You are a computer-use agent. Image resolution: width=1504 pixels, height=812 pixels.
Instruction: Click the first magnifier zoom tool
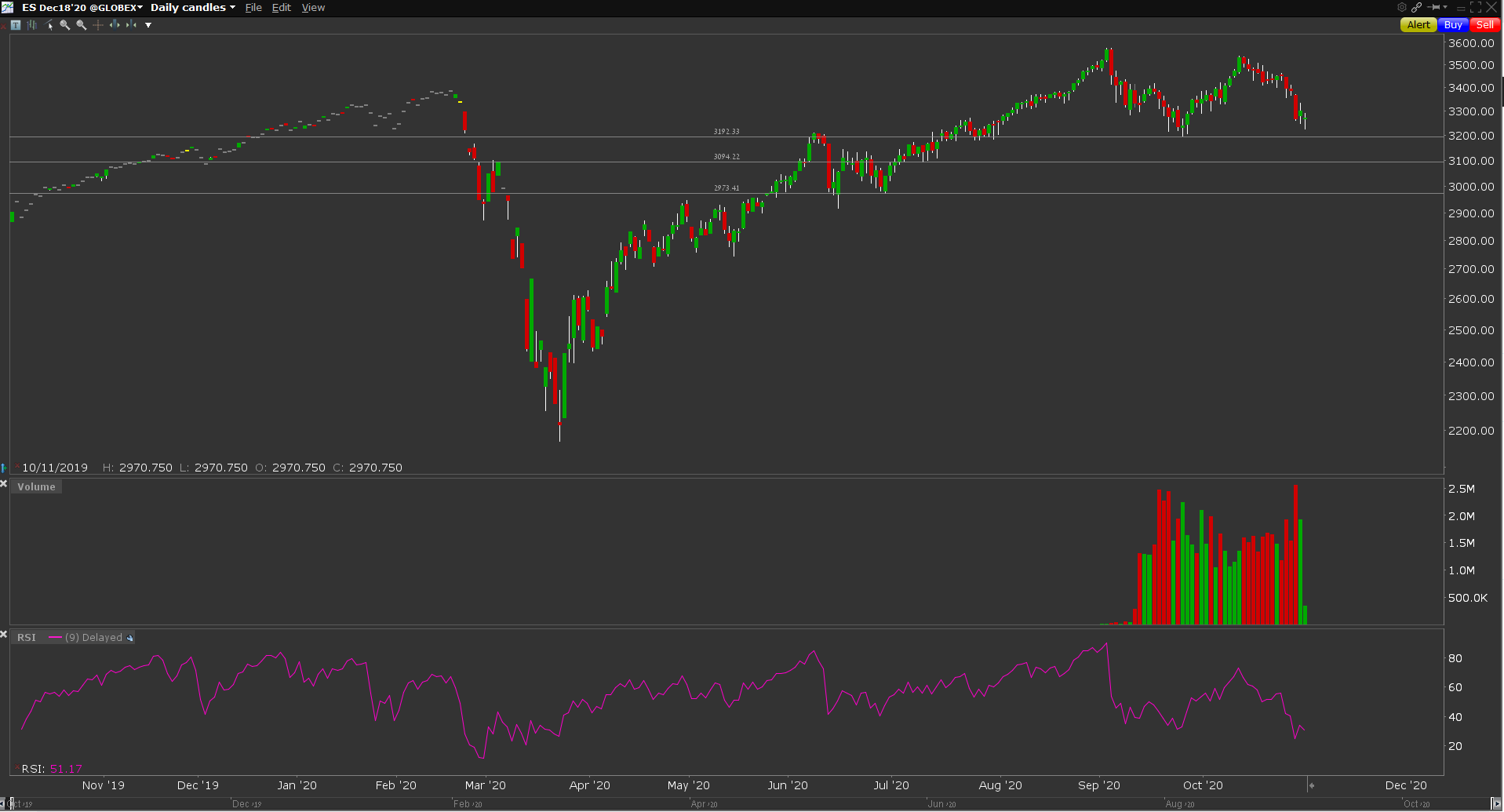[x=65, y=25]
